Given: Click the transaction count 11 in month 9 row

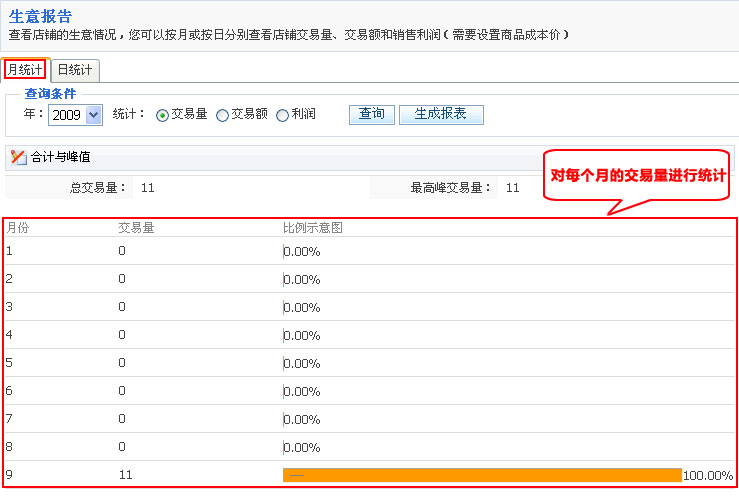Looking at the screenshot, I should click(126, 475).
